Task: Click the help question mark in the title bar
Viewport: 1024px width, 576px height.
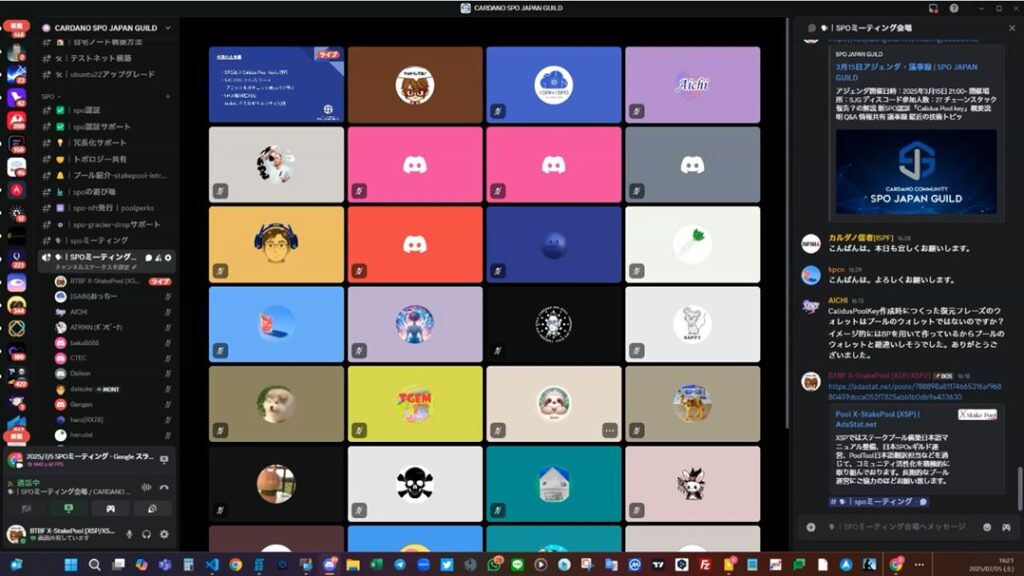Action: pos(954,8)
